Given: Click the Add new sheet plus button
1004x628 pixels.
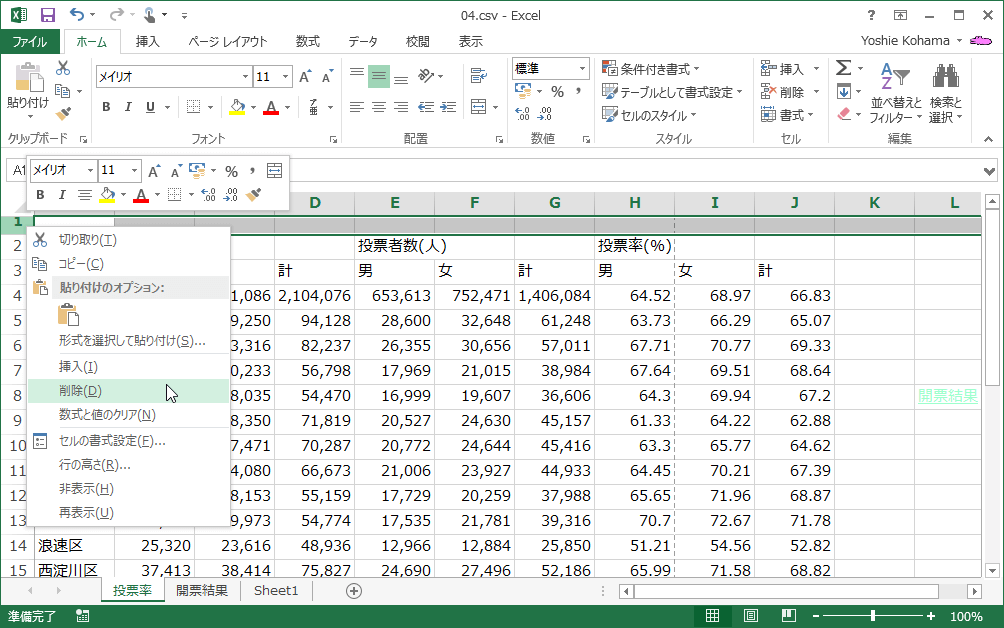Looking at the screenshot, I should 353,591.
